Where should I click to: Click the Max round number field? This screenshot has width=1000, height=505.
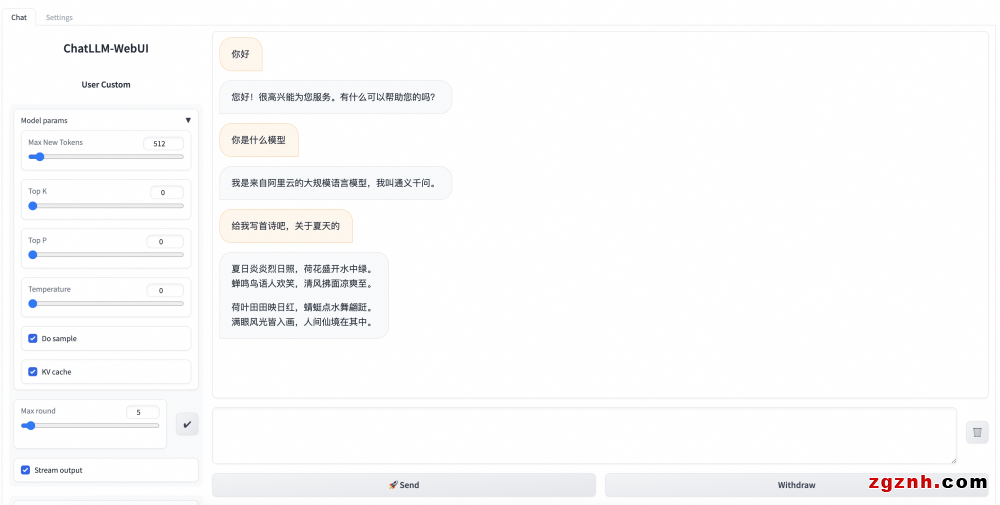click(142, 412)
